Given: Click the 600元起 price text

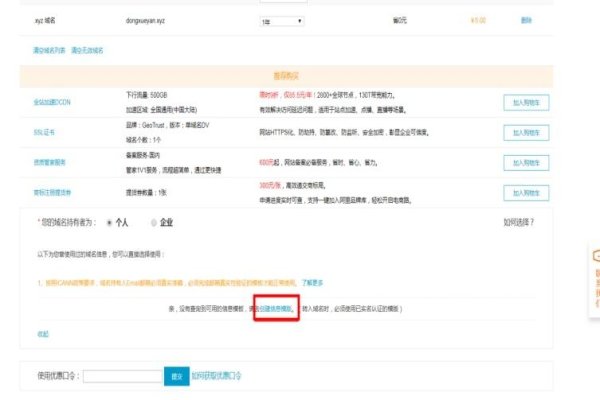Looking at the screenshot, I should pyautogui.click(x=269, y=162).
